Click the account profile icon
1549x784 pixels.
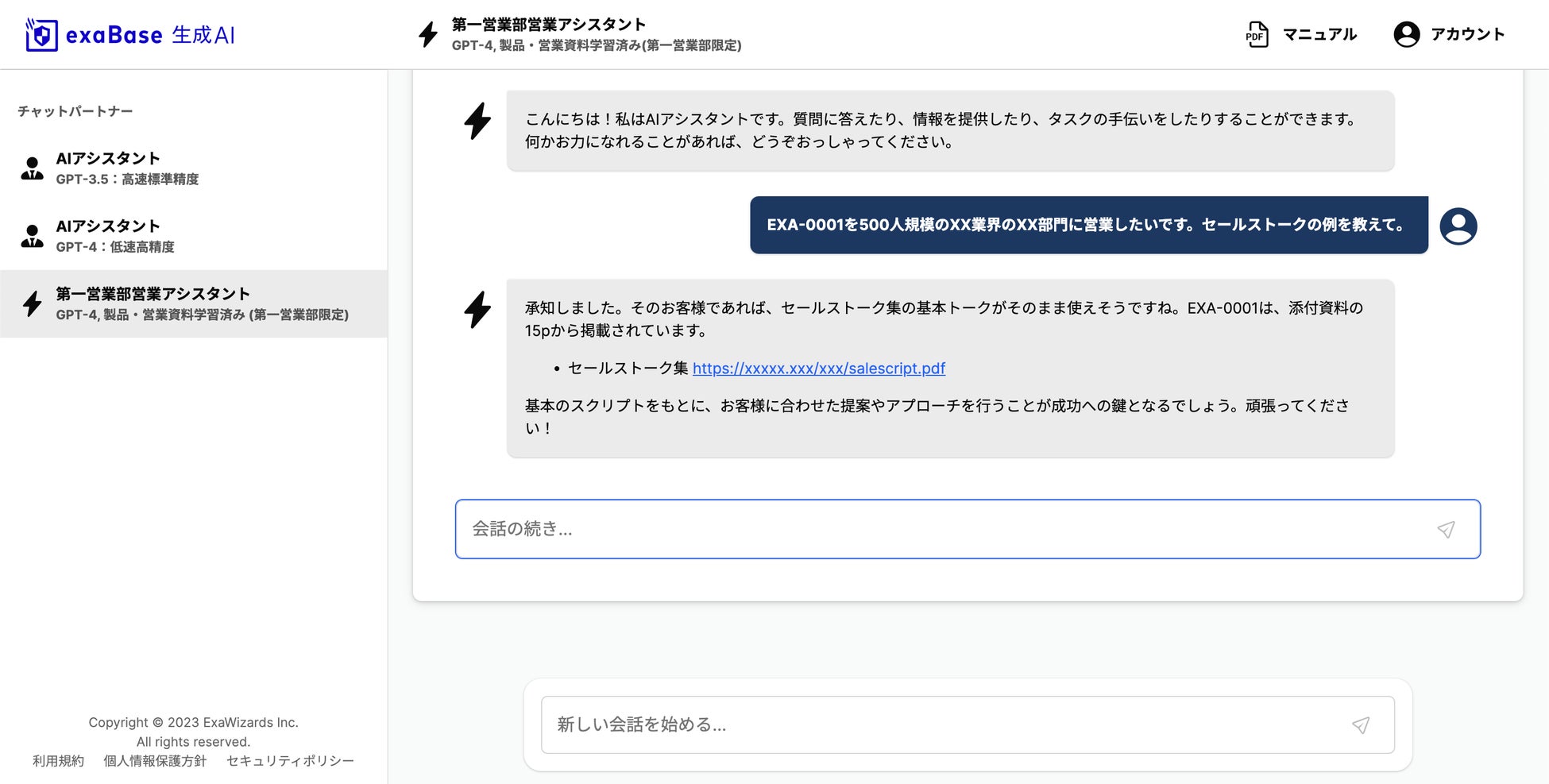coord(1406,35)
